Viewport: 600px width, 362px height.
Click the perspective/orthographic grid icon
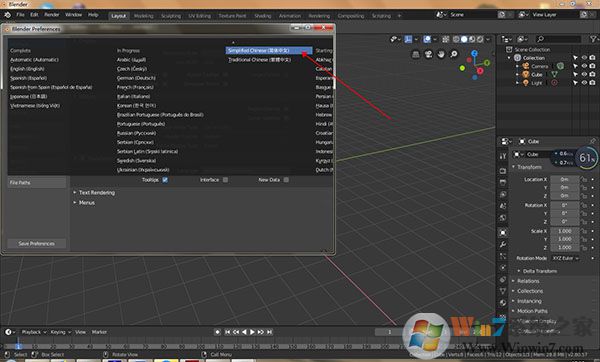pos(416,54)
